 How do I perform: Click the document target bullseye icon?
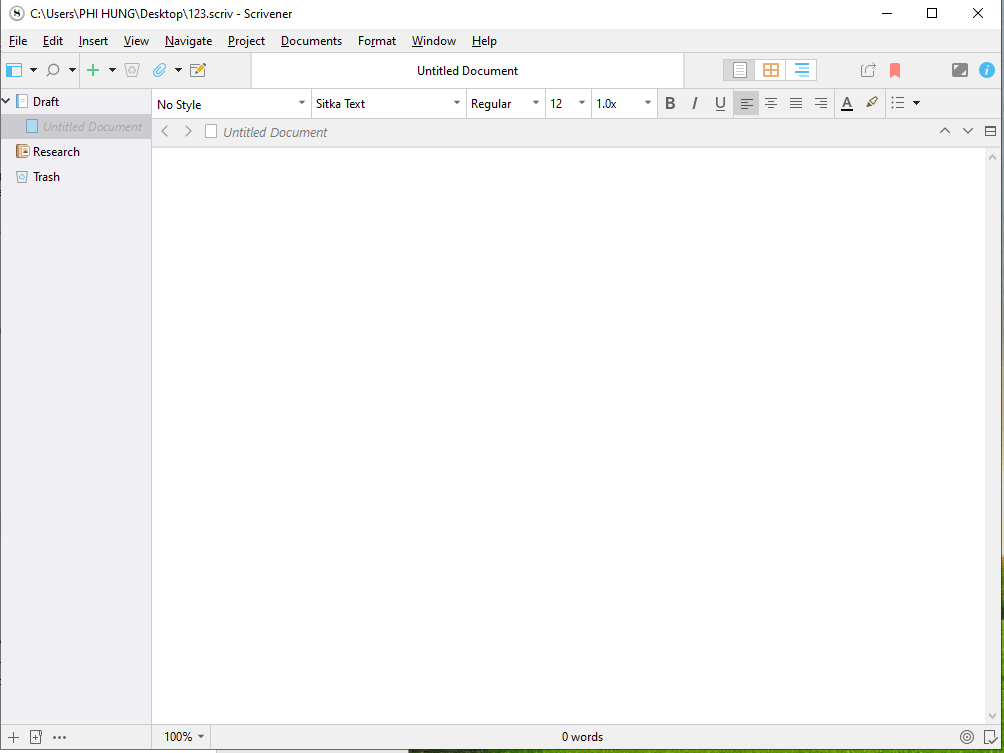(x=967, y=738)
